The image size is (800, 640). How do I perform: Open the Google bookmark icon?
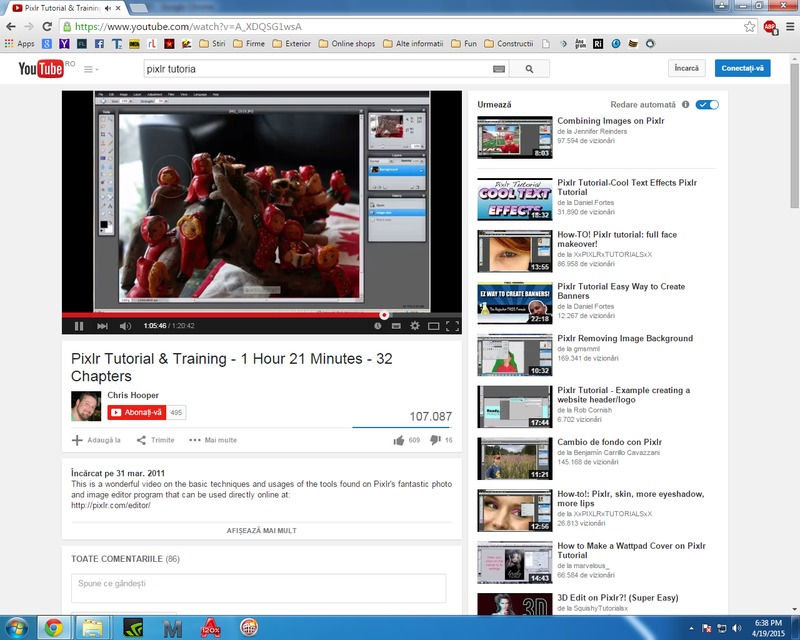click(47, 44)
